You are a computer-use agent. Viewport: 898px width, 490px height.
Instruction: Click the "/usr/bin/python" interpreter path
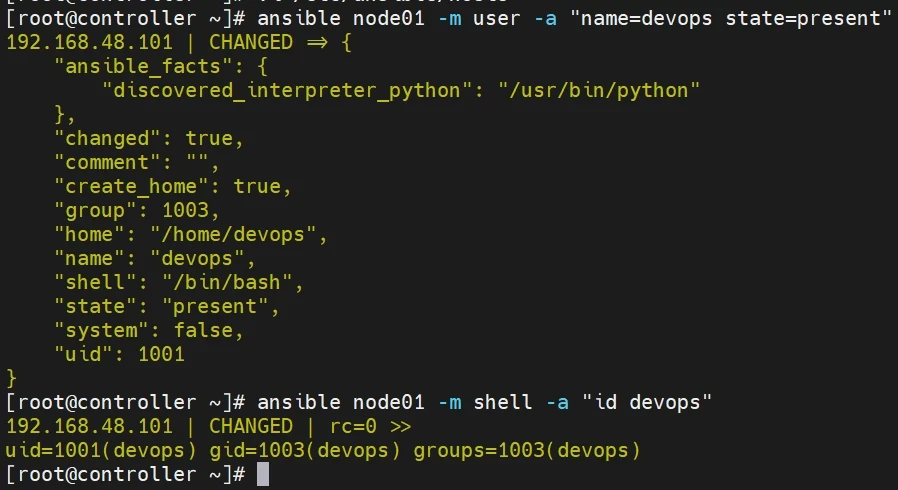(x=606, y=90)
